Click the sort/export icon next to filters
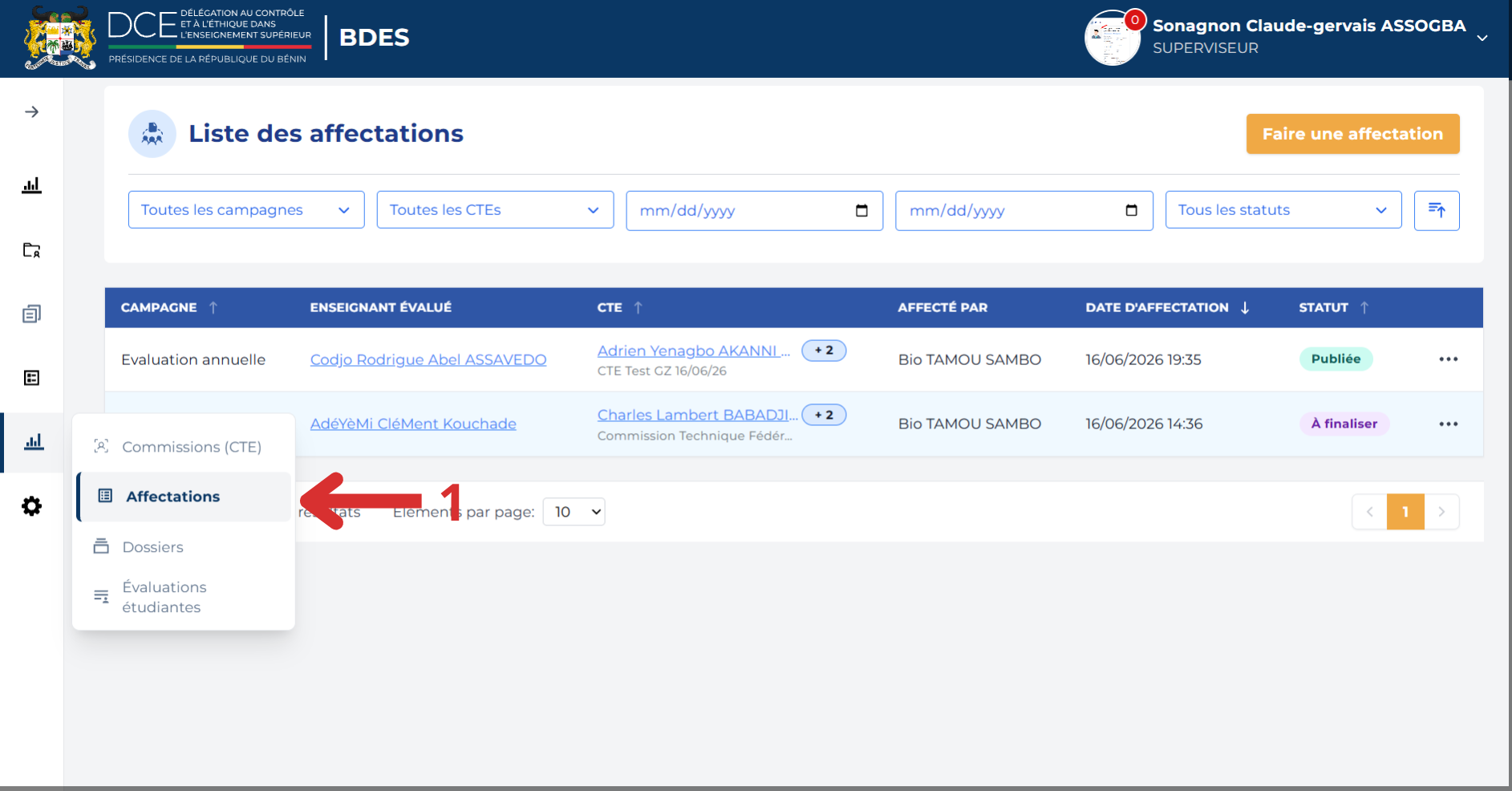 1436,210
